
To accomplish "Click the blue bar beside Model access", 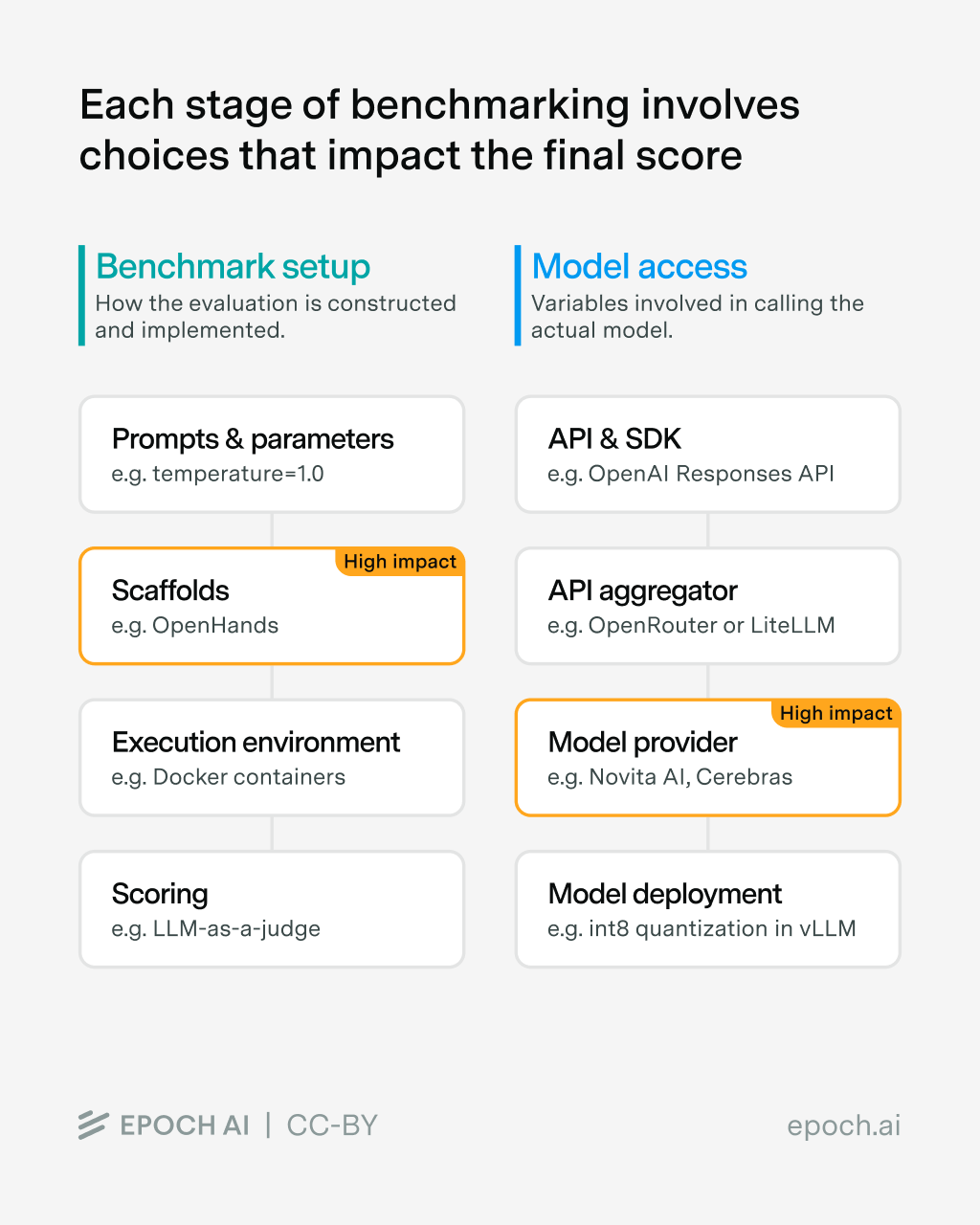I will click(518, 295).
